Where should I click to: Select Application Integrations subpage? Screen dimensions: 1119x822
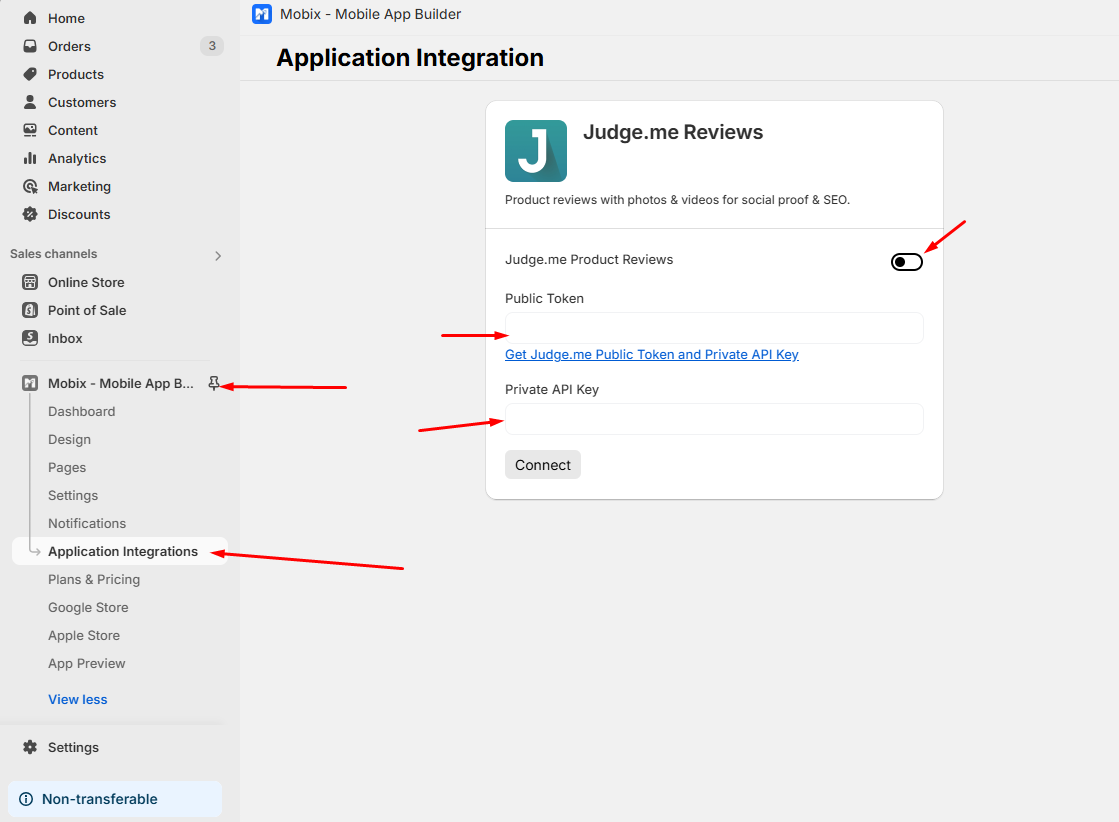pos(120,552)
